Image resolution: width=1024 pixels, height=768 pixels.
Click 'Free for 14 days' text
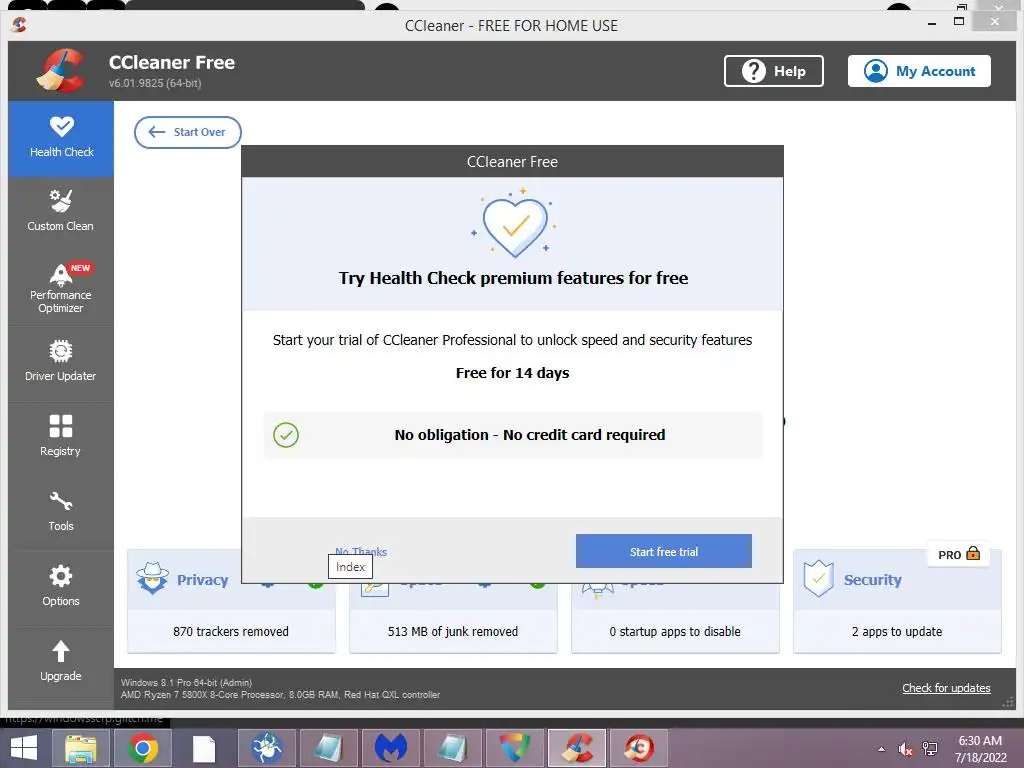pyautogui.click(x=513, y=373)
